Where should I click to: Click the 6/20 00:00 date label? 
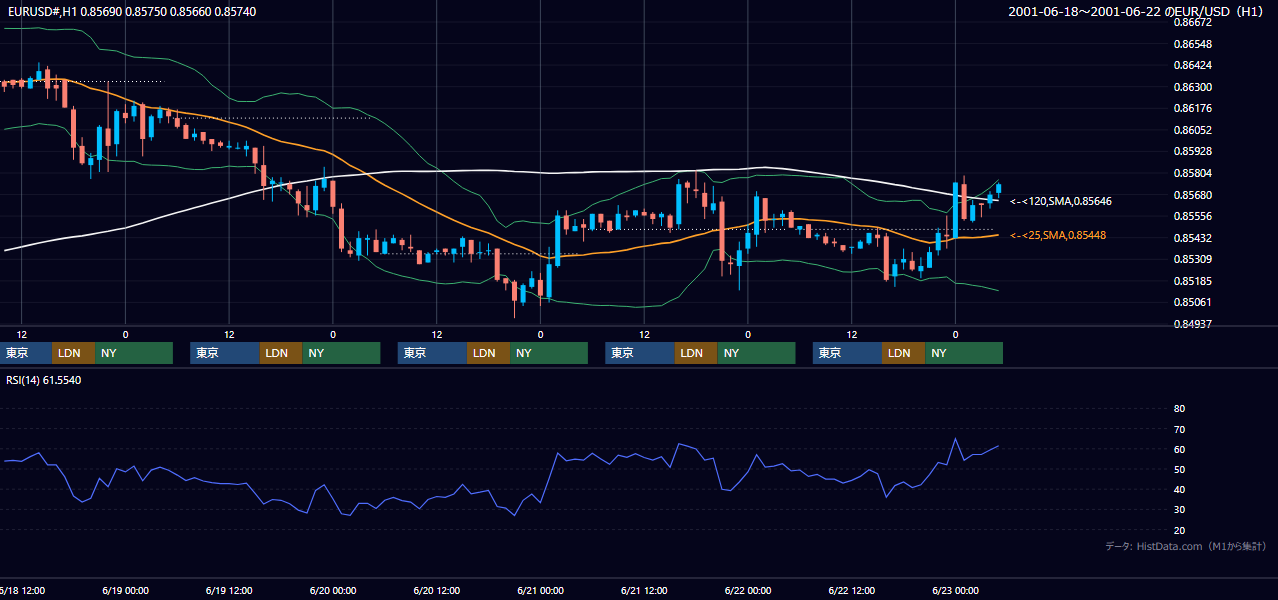(x=333, y=590)
